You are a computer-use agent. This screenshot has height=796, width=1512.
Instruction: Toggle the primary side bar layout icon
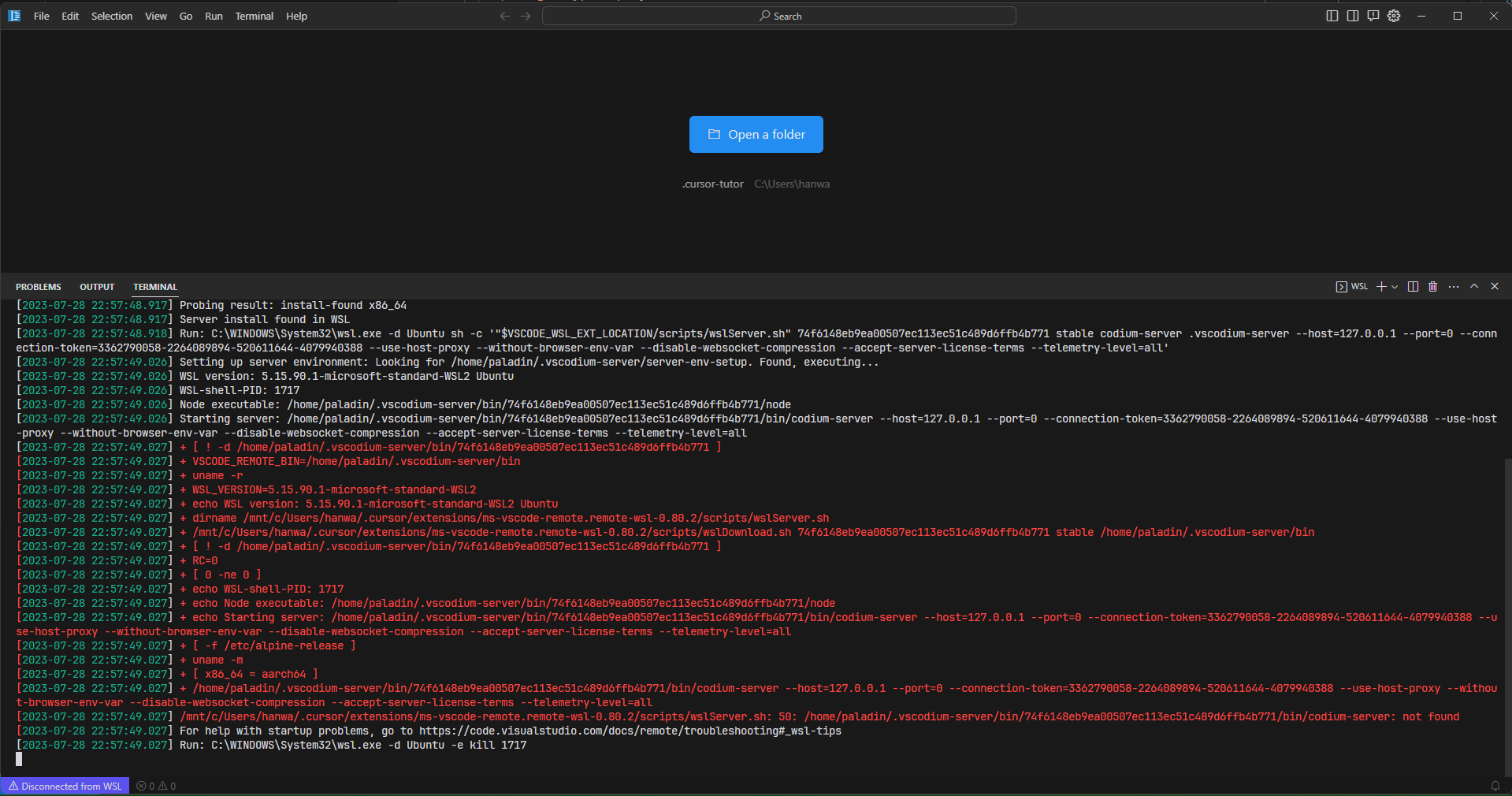(1331, 15)
